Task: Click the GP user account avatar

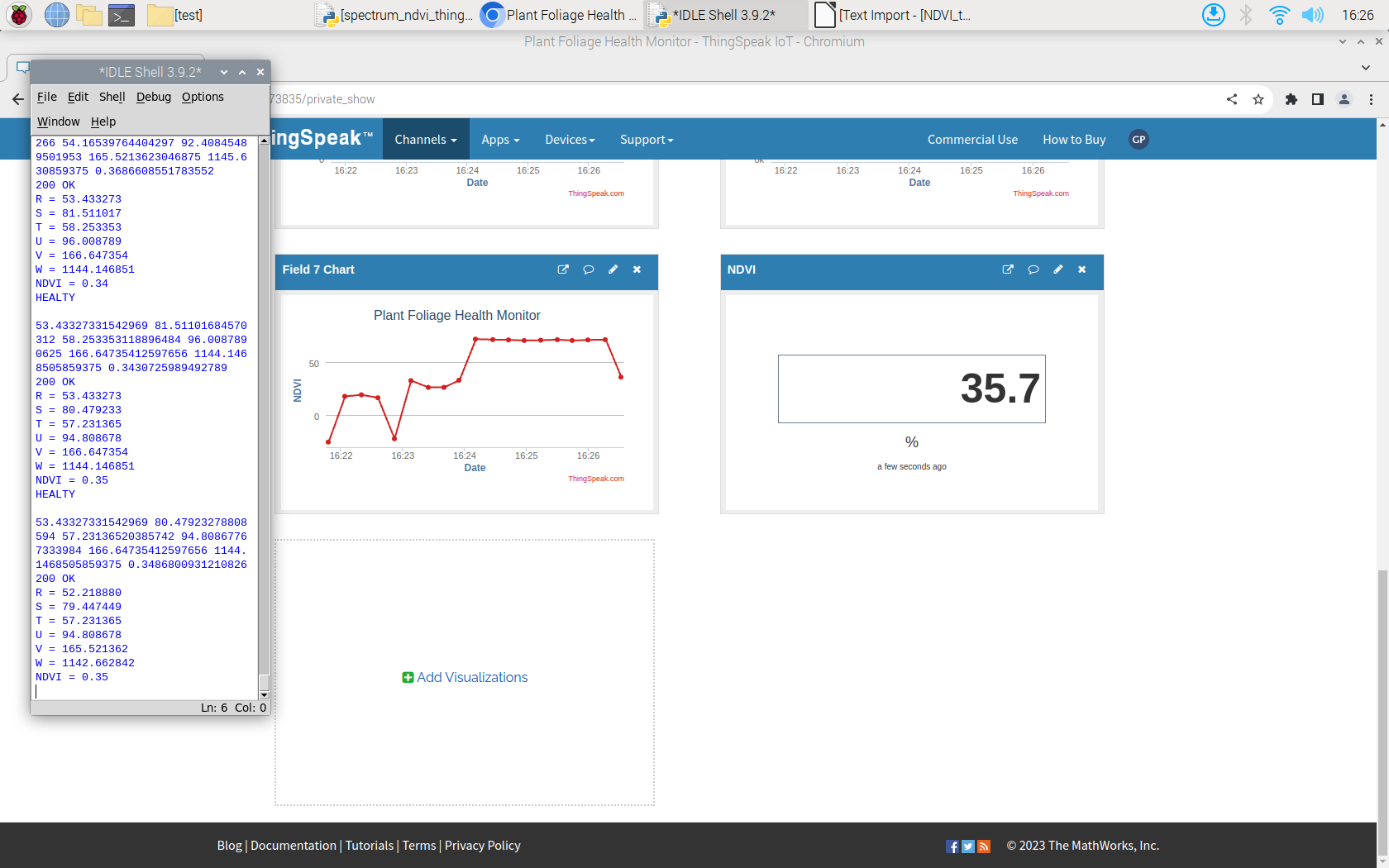Action: coord(1138,140)
